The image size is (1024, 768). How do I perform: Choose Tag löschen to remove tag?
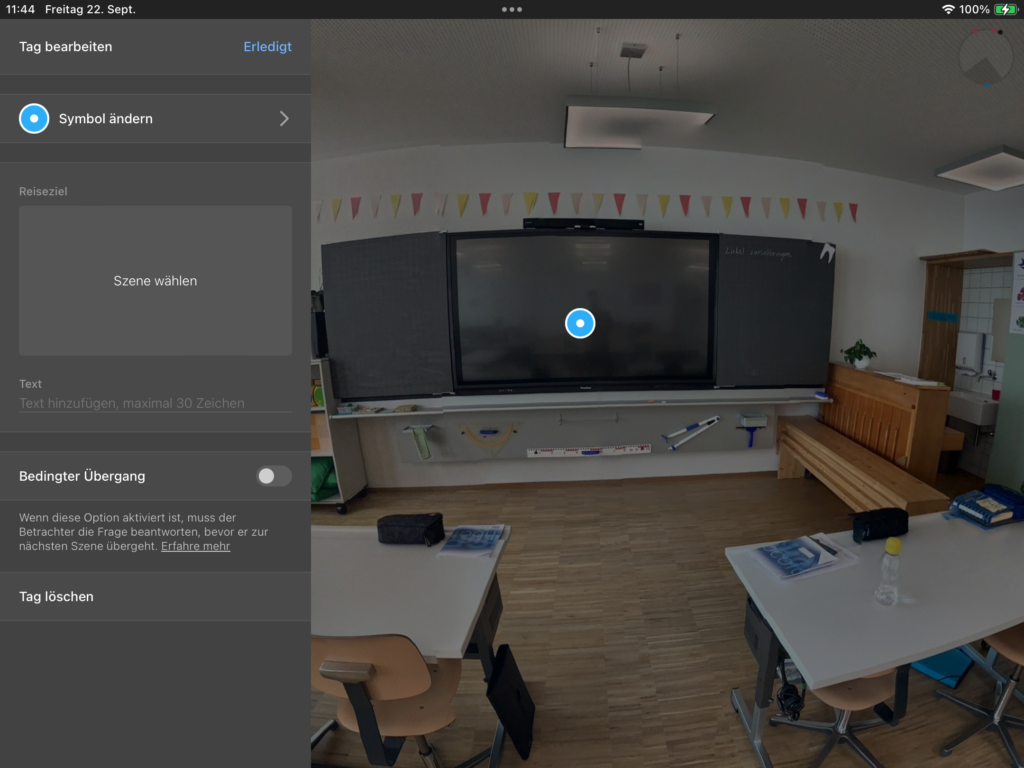tap(56, 597)
